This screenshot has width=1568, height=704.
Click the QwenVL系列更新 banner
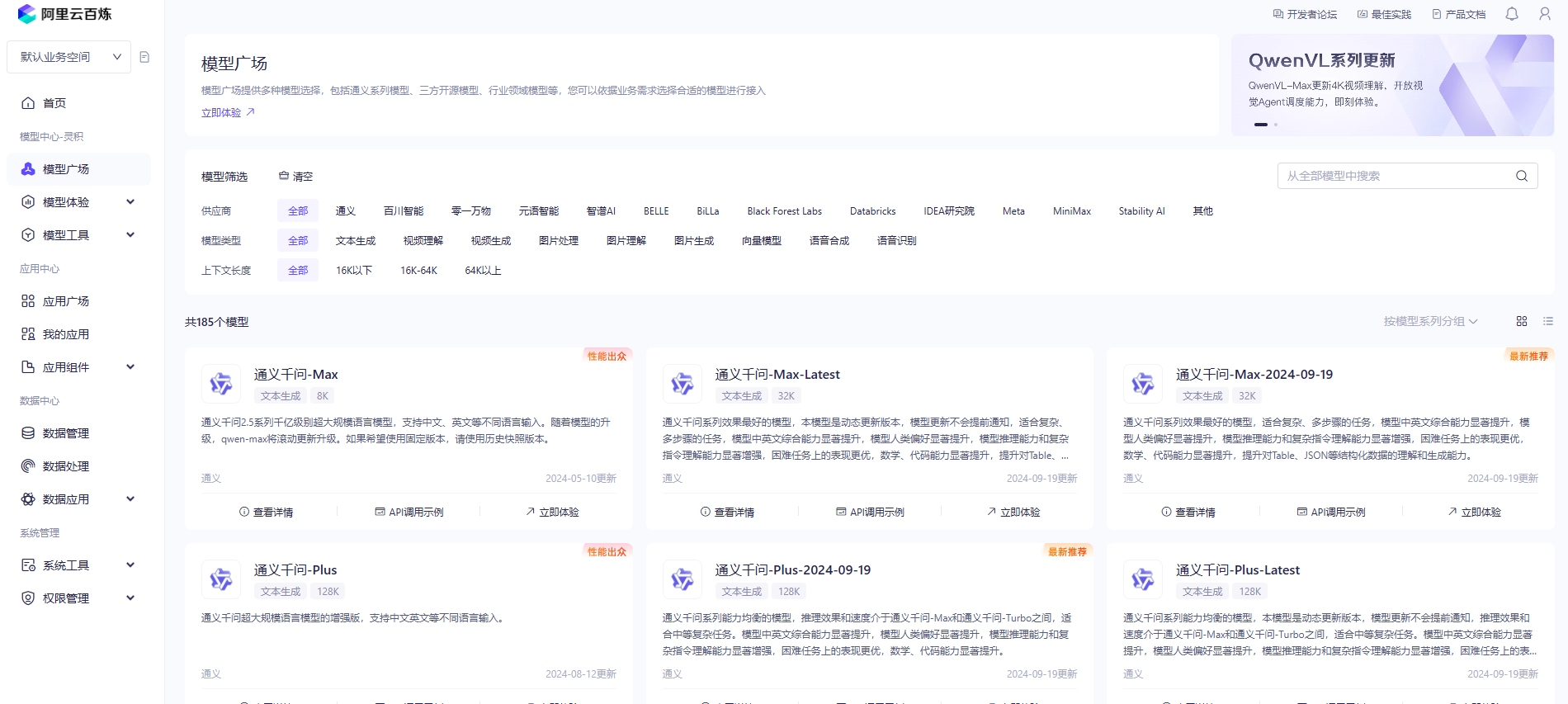pos(1392,85)
